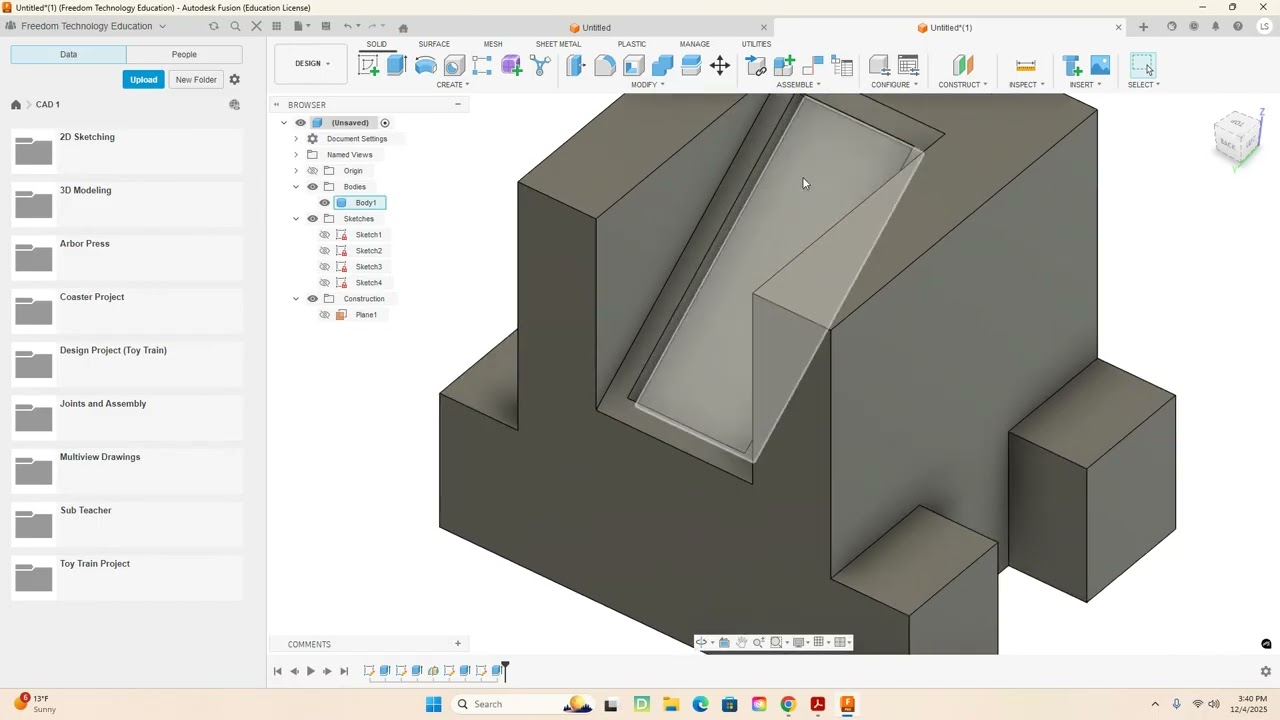Click the Look At tool
The height and width of the screenshot is (720, 1280).
[724, 642]
